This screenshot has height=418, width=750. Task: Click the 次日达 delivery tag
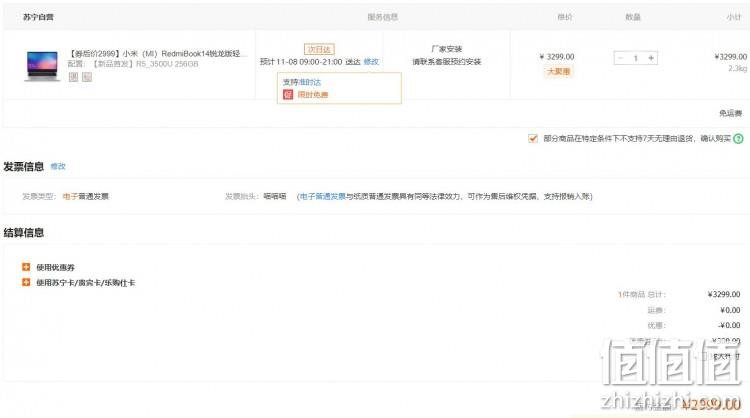pos(319,49)
